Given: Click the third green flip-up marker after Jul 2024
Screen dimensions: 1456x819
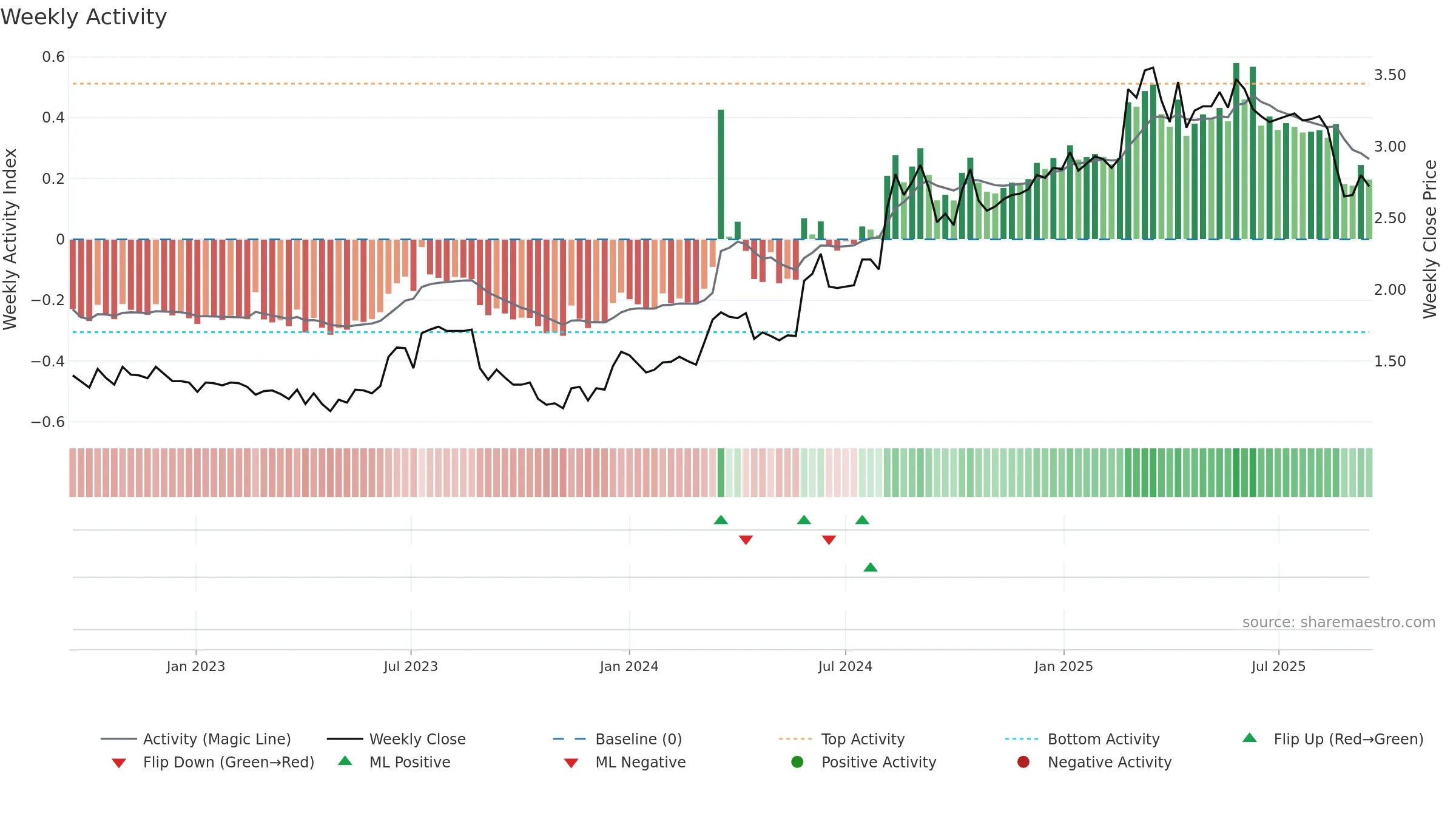Looking at the screenshot, I should pyautogui.click(x=862, y=520).
